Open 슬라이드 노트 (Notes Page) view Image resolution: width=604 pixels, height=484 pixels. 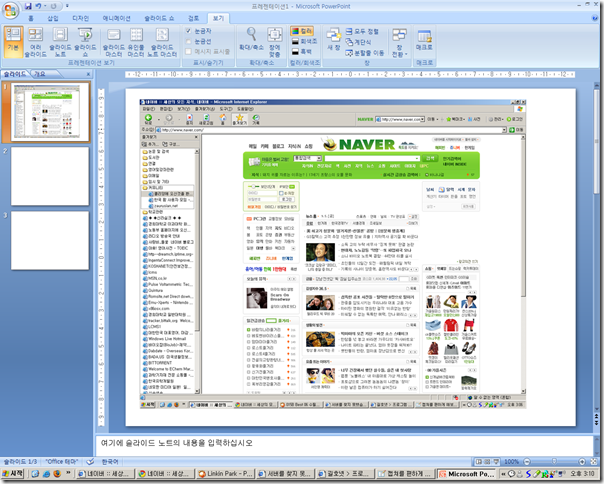pyautogui.click(x=60, y=42)
